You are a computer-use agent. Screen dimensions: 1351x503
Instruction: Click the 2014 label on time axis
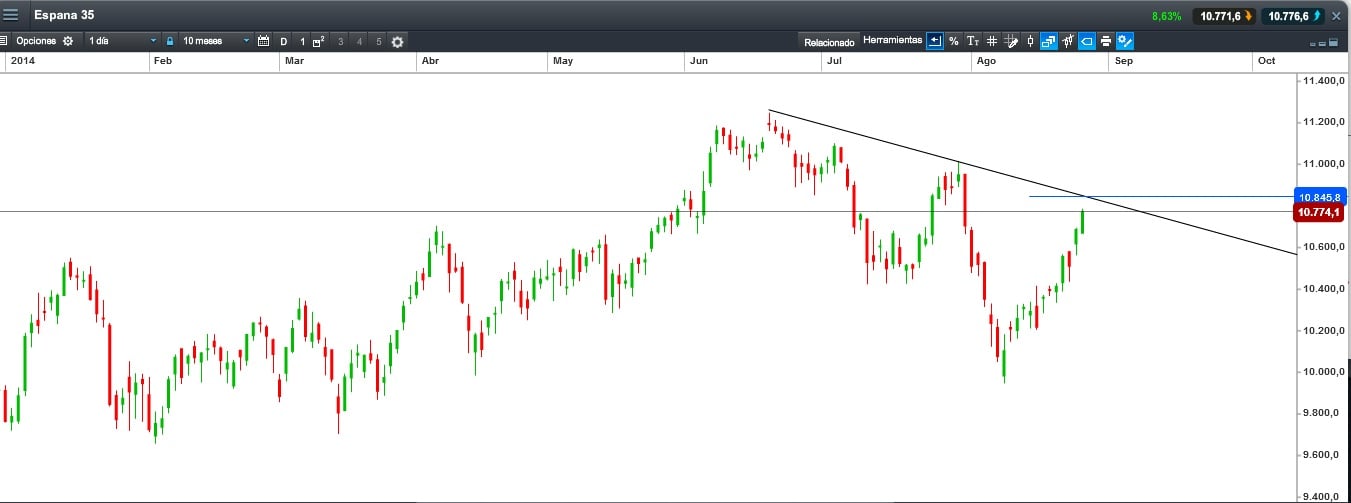pyautogui.click(x=22, y=61)
